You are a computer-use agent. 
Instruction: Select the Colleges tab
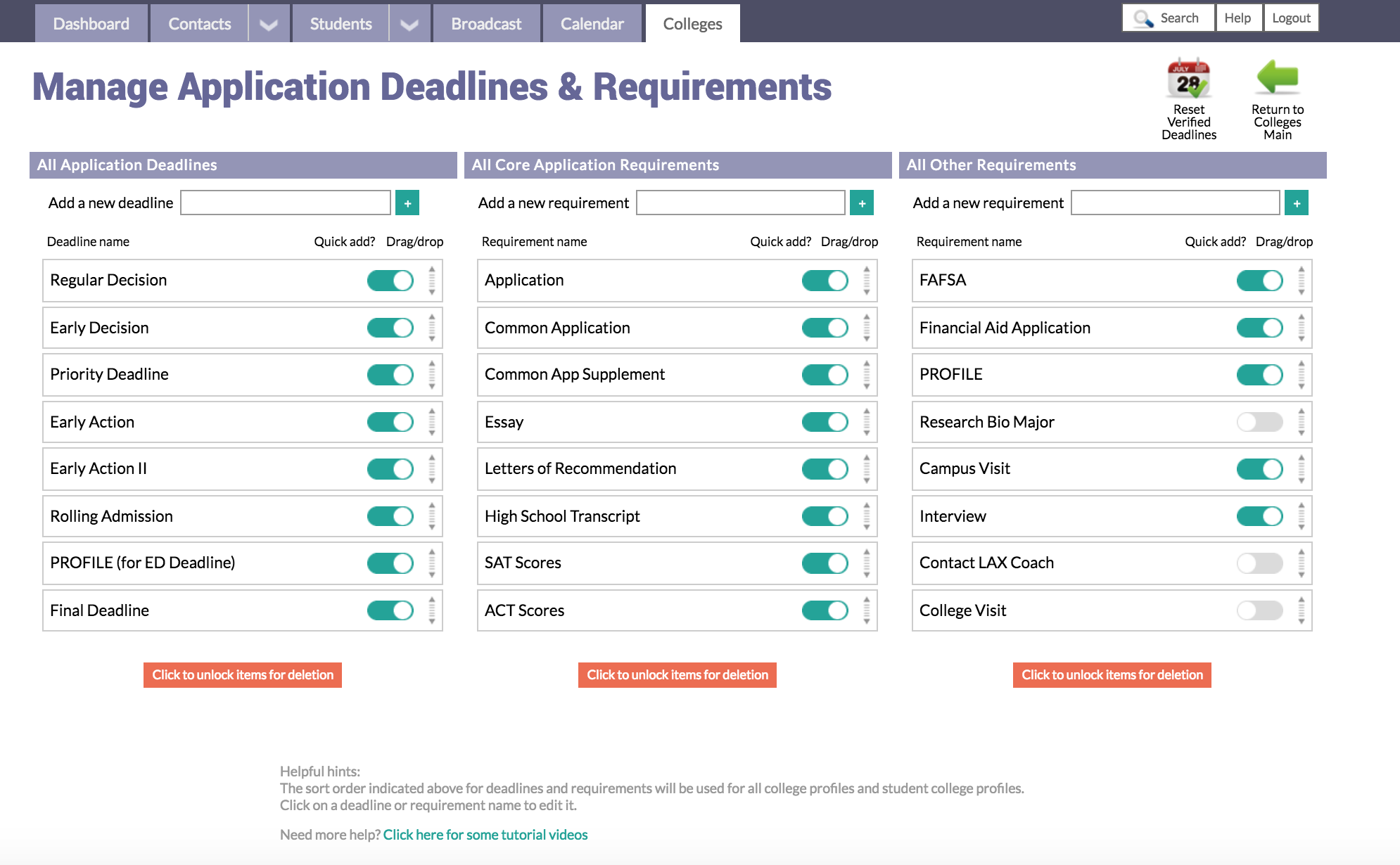(693, 24)
